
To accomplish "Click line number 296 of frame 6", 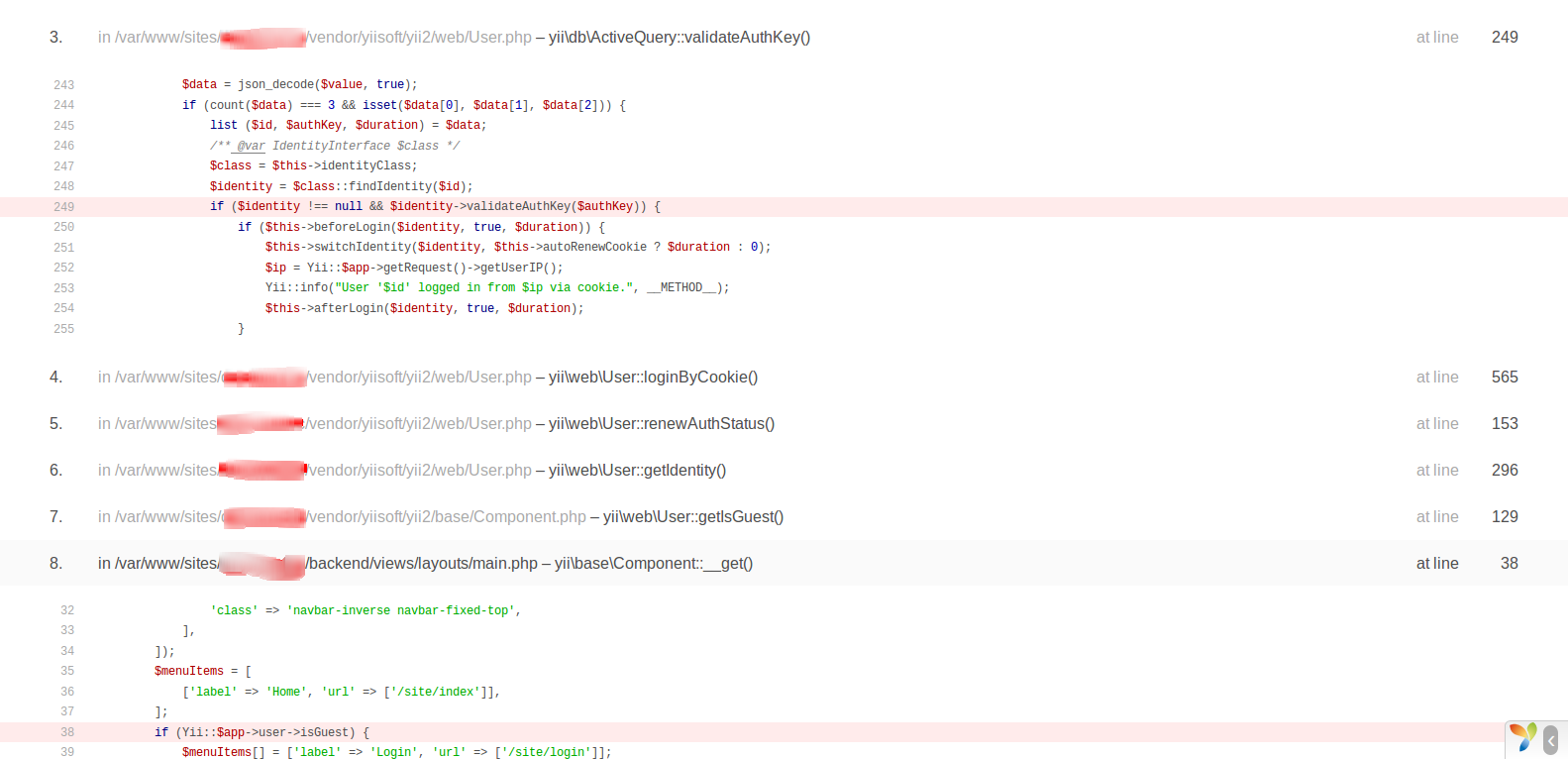I will 1505,471.
